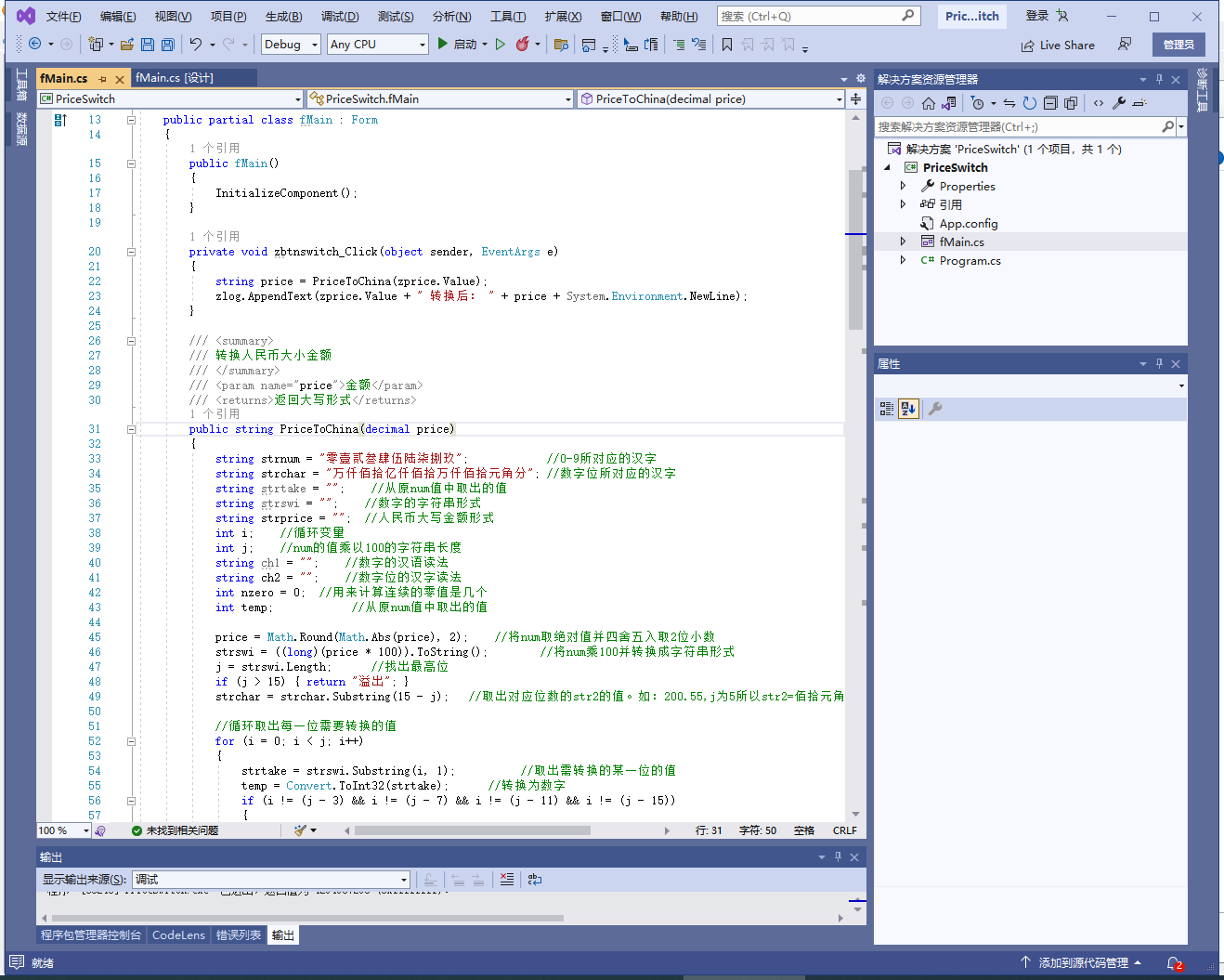1224x980 pixels.
Task: Click Home icon in Solution Explorer toolbar
Action: pyautogui.click(x=928, y=103)
